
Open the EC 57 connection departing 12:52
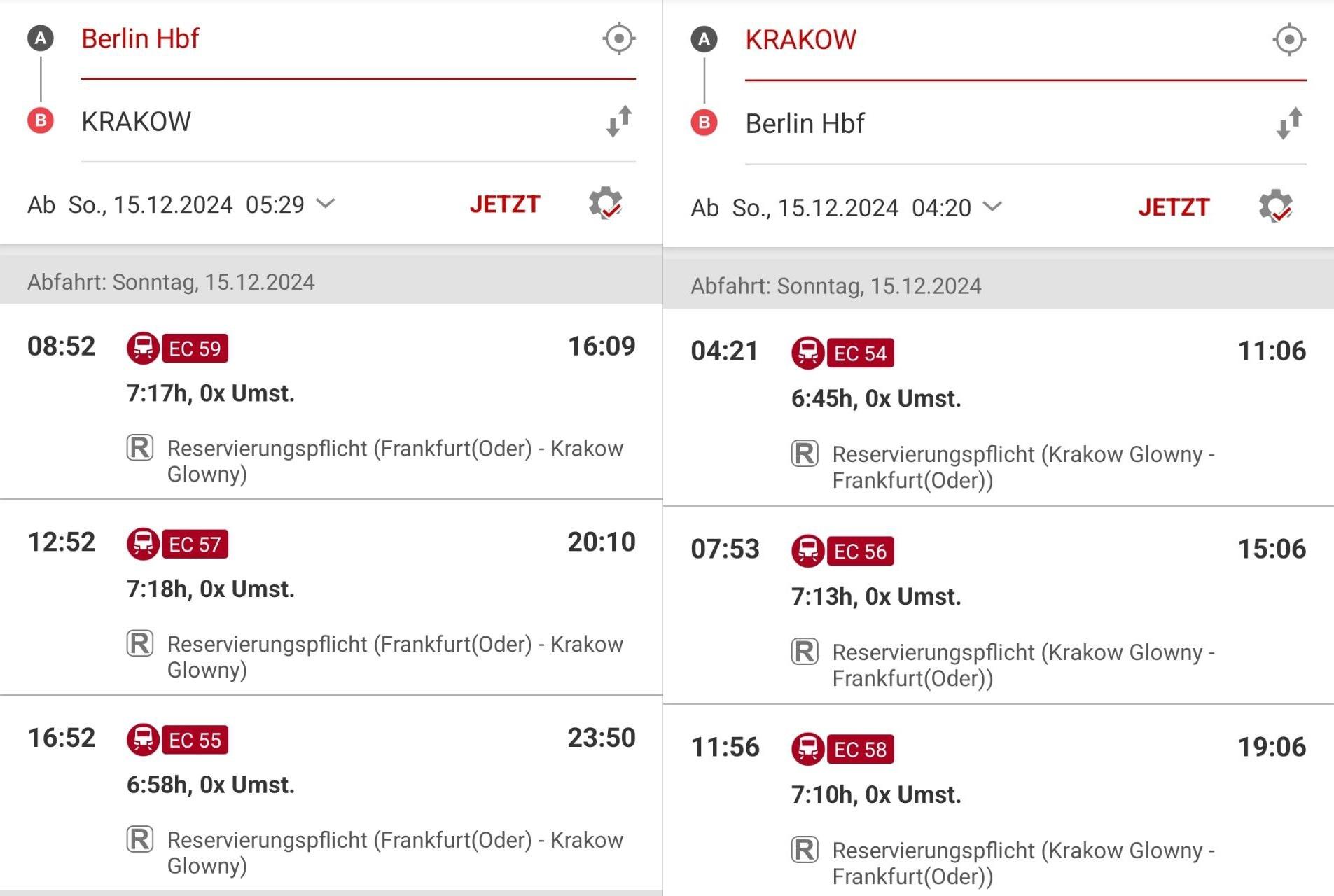click(331, 598)
